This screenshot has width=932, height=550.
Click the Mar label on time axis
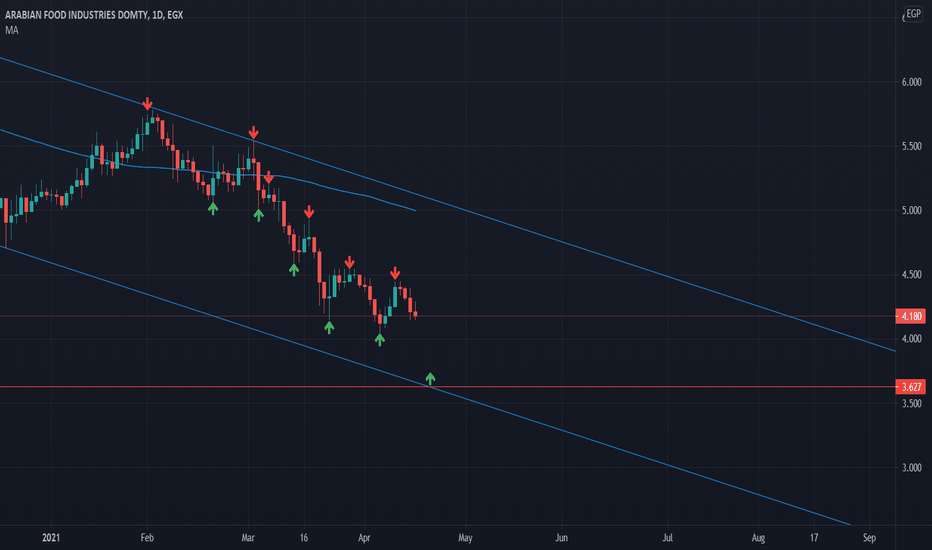tap(248, 538)
